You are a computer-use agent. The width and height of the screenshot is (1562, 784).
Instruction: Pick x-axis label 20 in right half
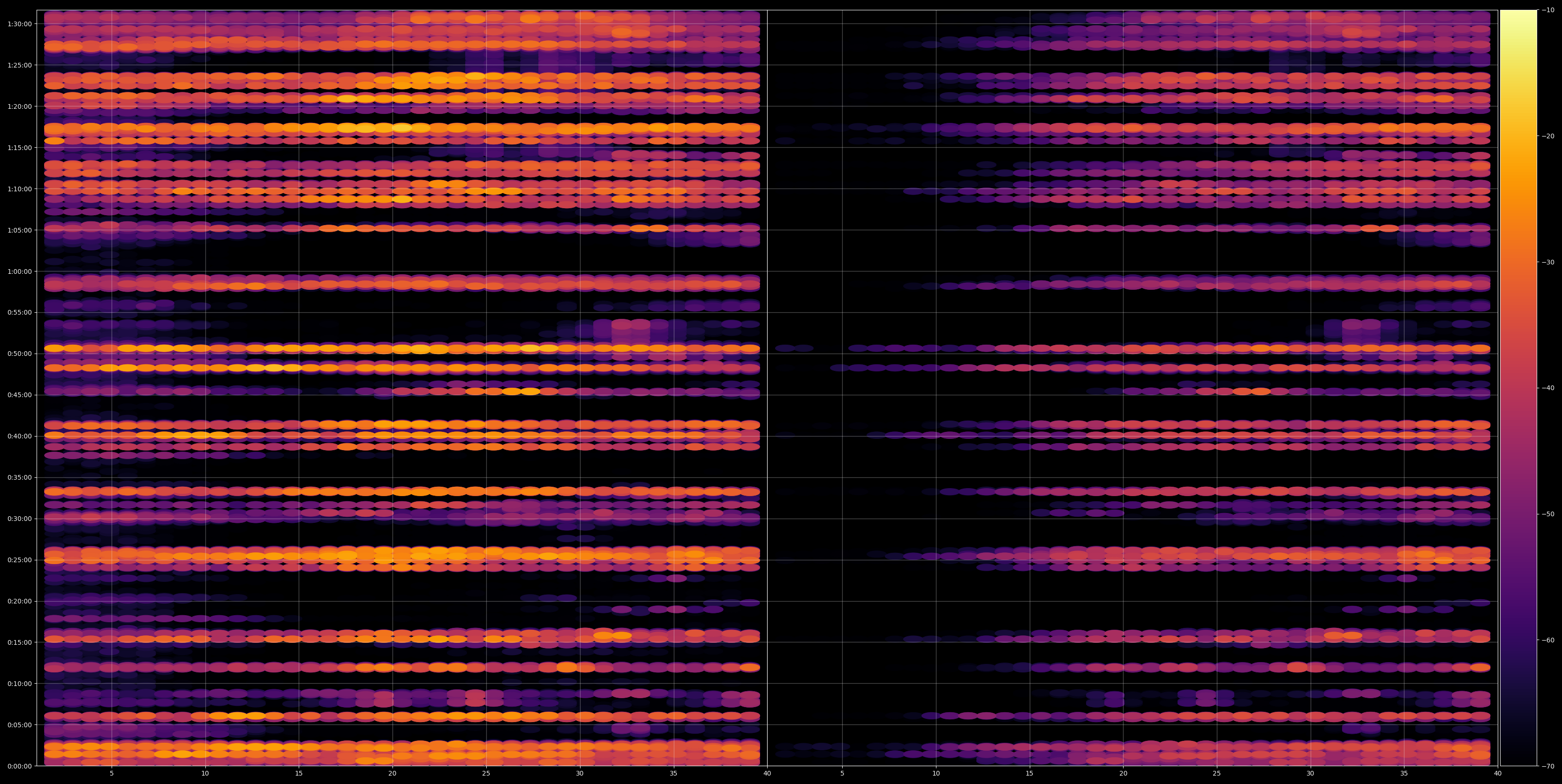pyautogui.click(x=1123, y=774)
